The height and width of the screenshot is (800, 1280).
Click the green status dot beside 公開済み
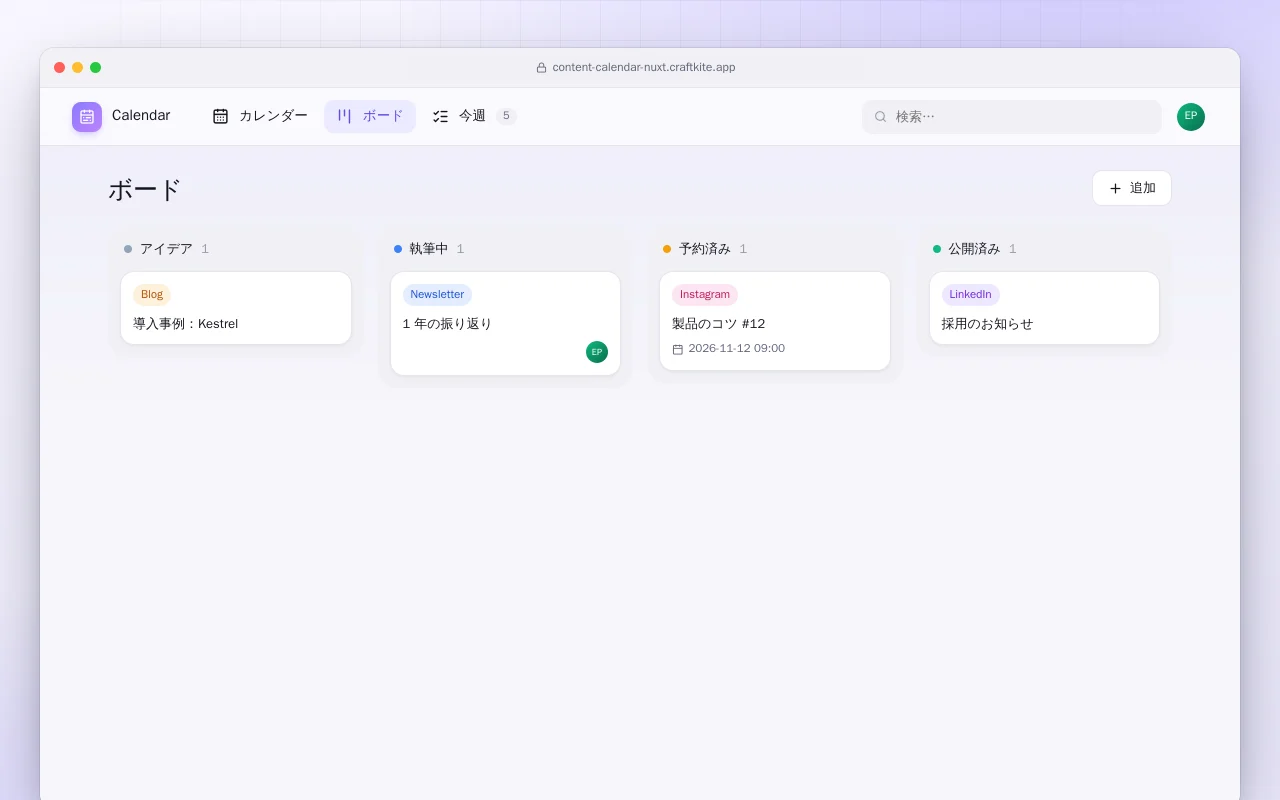(937, 249)
